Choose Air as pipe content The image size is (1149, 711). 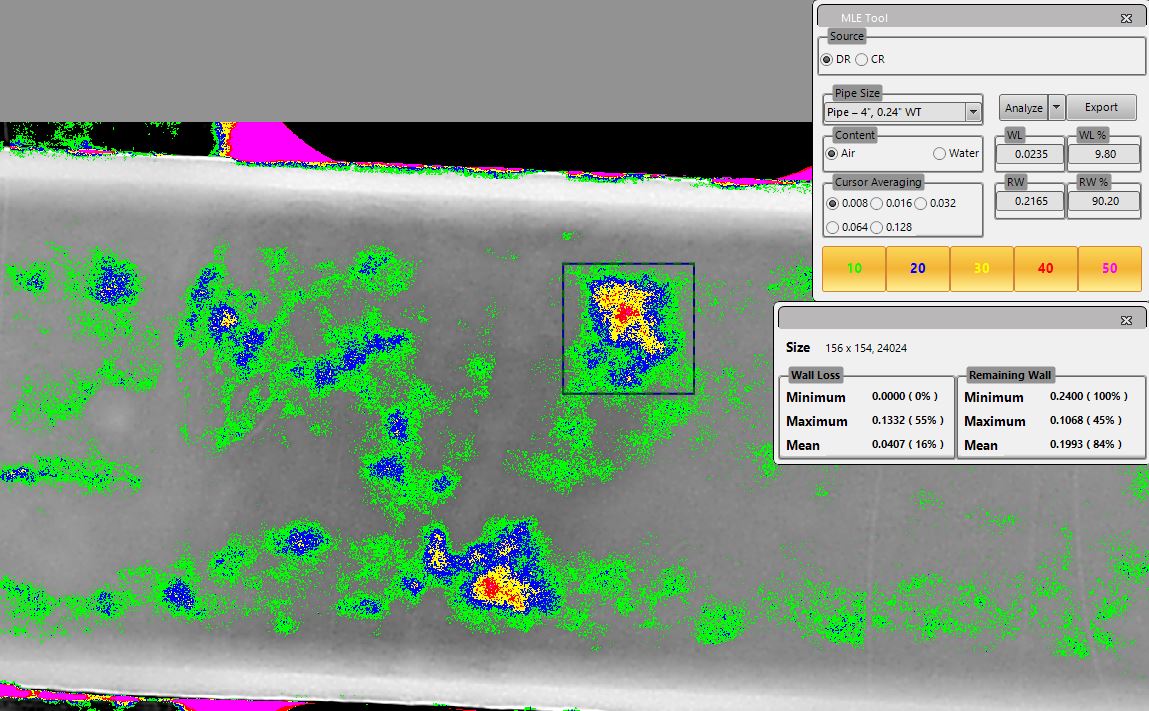832,154
